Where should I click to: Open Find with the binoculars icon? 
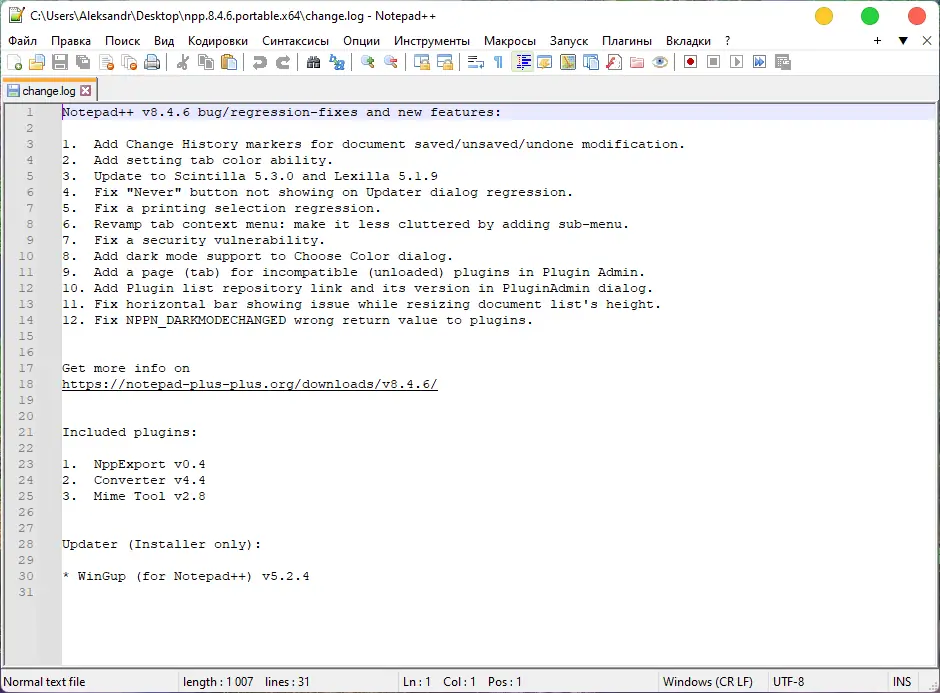tap(313, 62)
